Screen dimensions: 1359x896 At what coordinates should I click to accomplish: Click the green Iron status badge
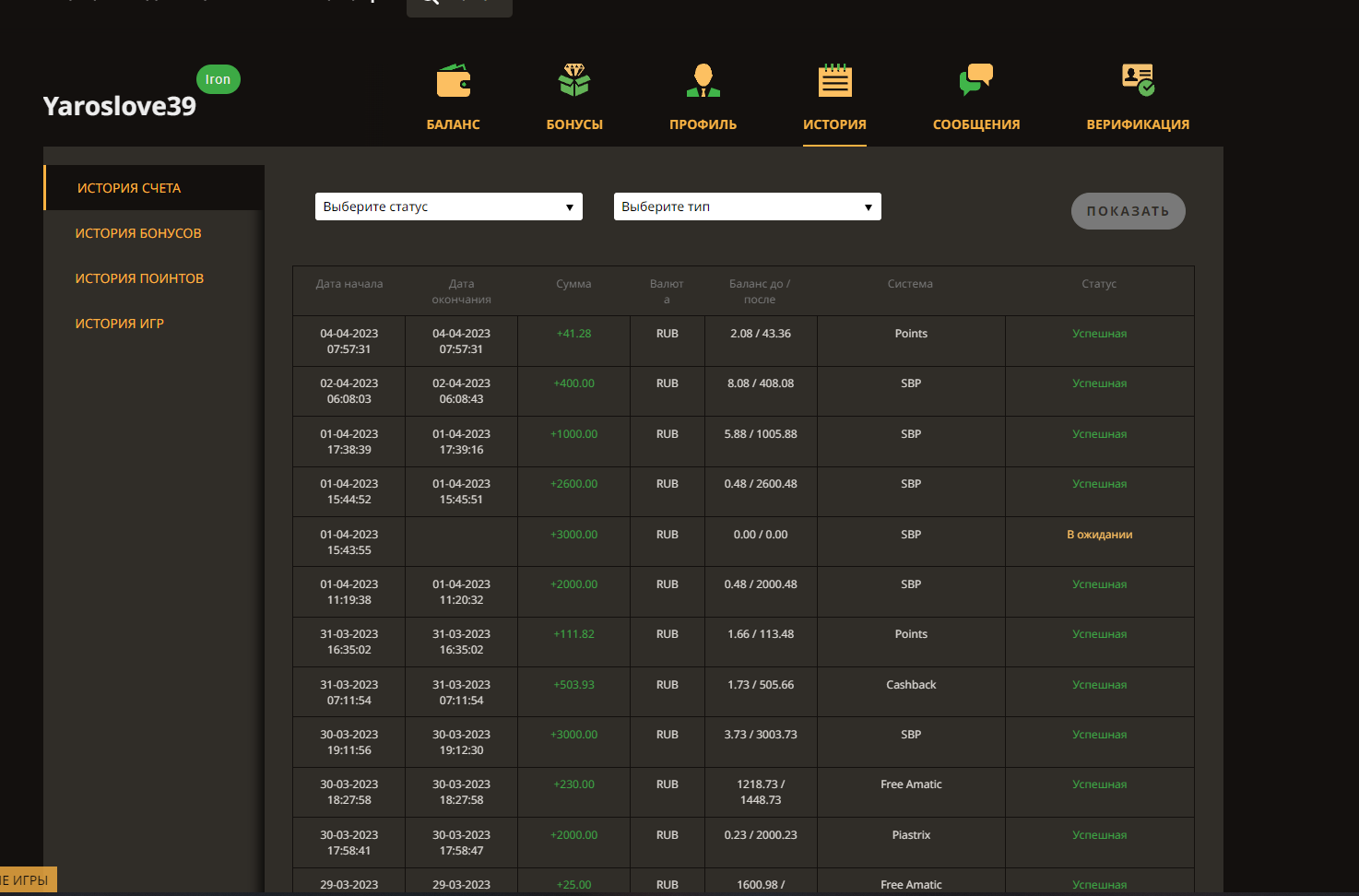tap(219, 79)
